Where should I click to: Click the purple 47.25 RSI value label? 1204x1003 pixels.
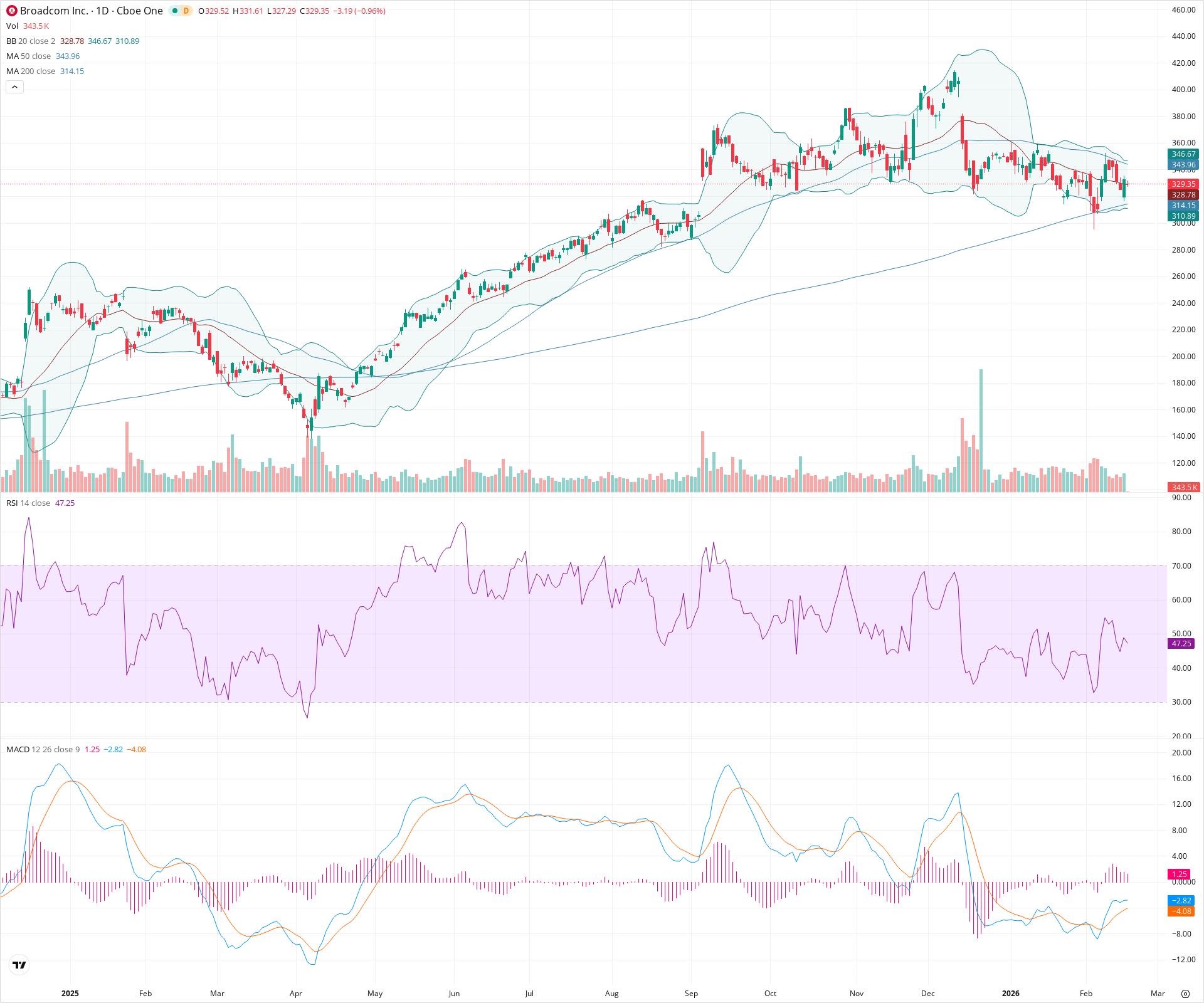tap(1180, 644)
